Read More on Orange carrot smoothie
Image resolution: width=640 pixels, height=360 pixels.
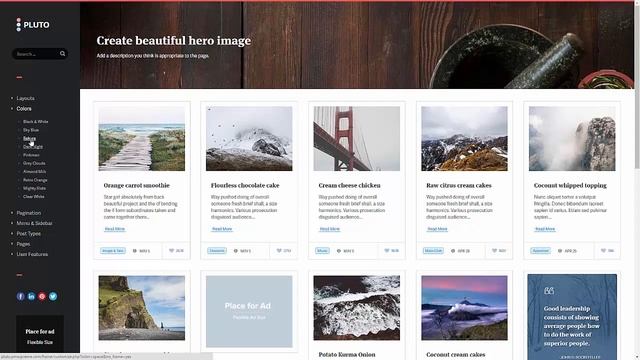(115, 229)
